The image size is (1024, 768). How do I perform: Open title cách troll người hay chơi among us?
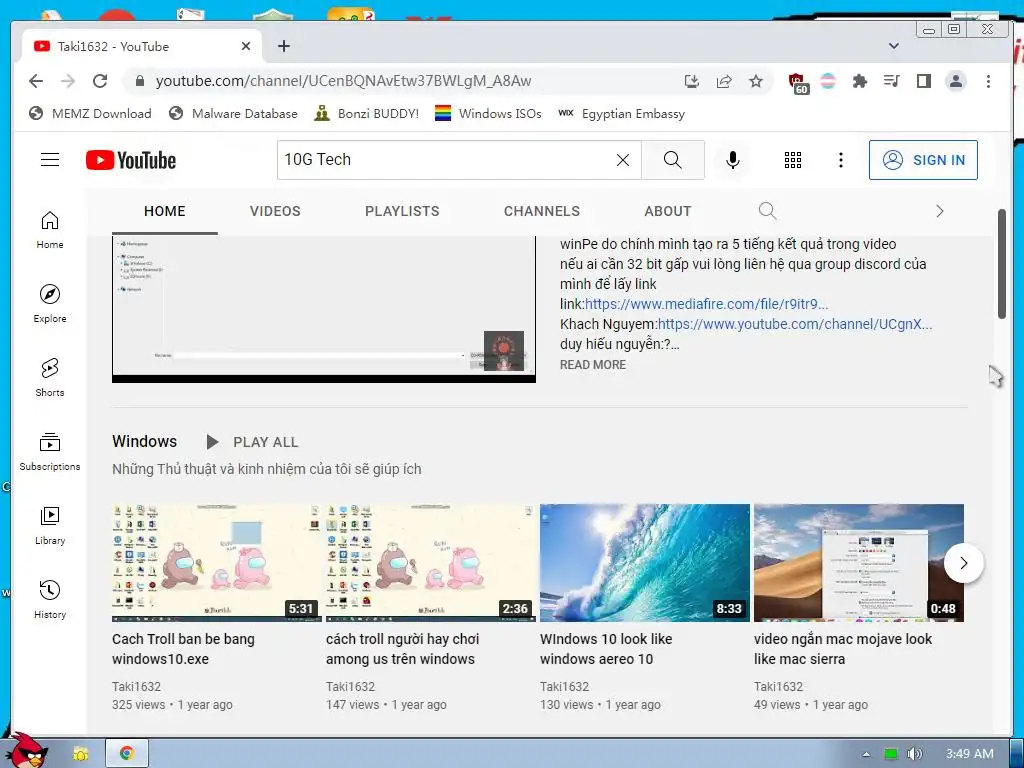[x=402, y=649]
